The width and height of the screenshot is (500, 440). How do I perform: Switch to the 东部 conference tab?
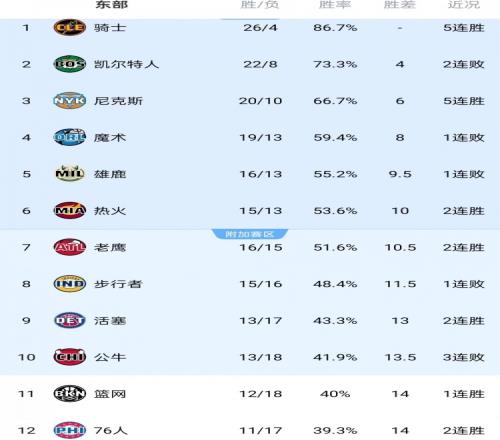click(112, 4)
